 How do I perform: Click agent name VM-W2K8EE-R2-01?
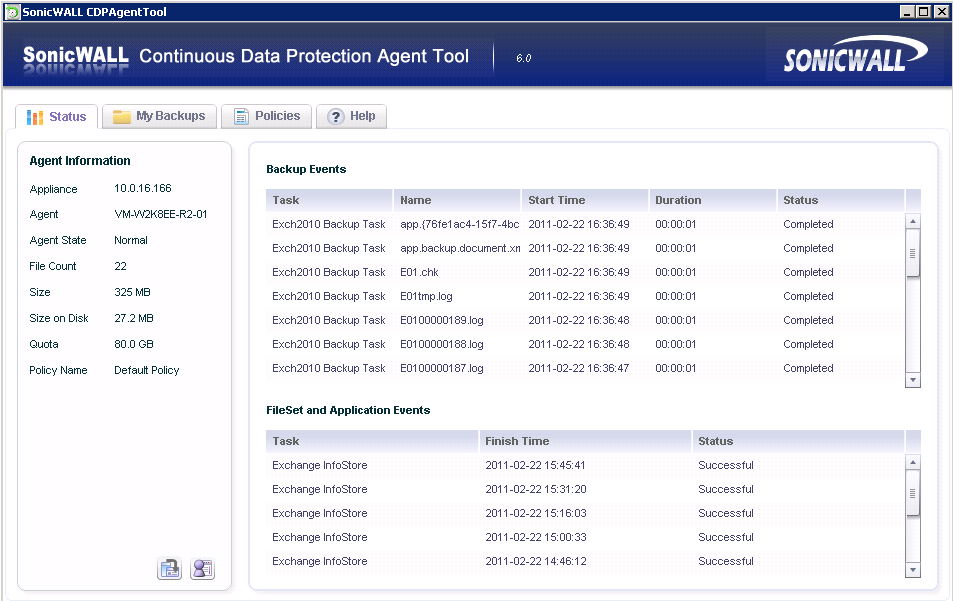[160, 214]
